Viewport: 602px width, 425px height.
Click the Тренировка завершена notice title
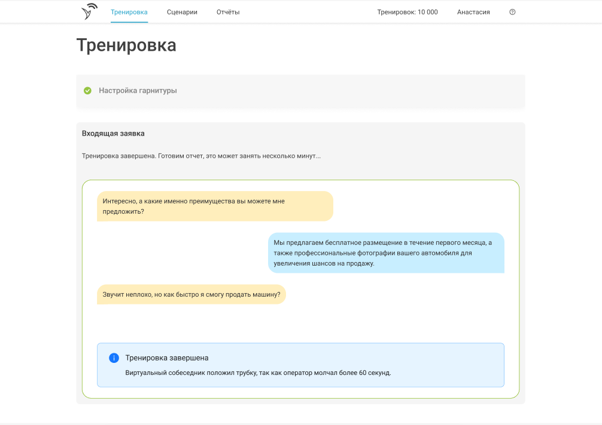pos(167,357)
